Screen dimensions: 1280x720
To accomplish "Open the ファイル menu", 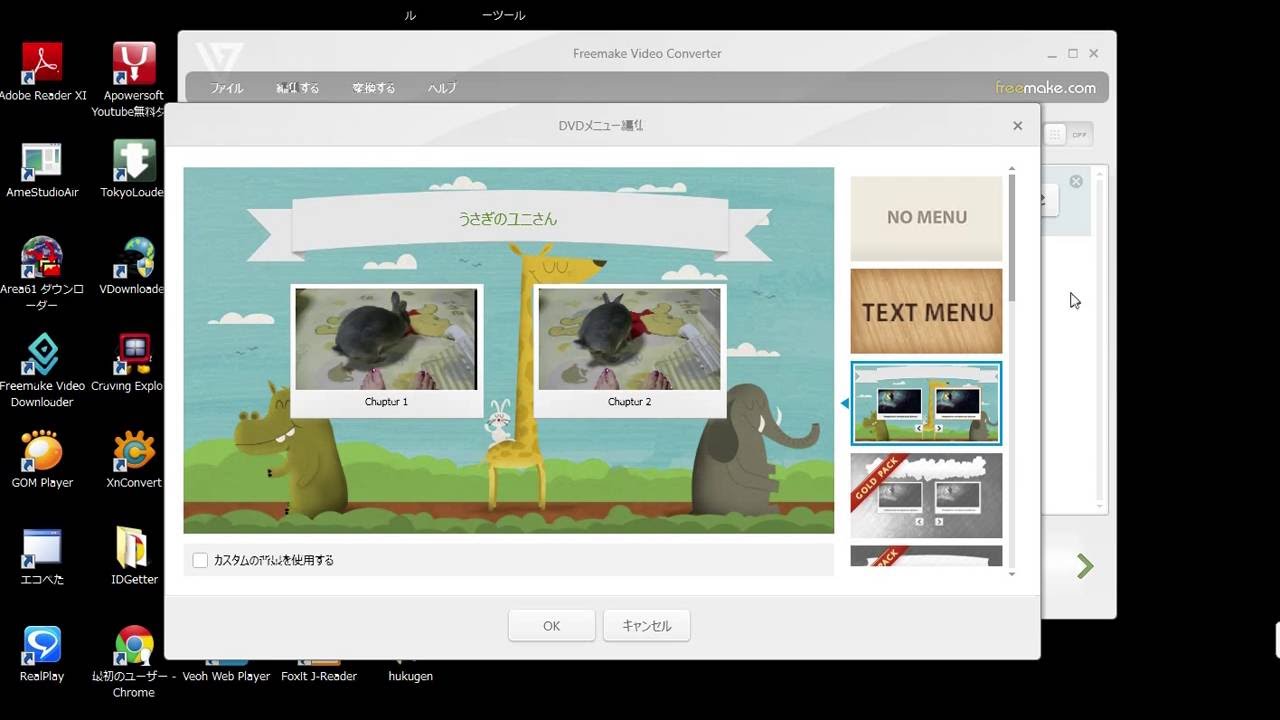I will tap(227, 88).
